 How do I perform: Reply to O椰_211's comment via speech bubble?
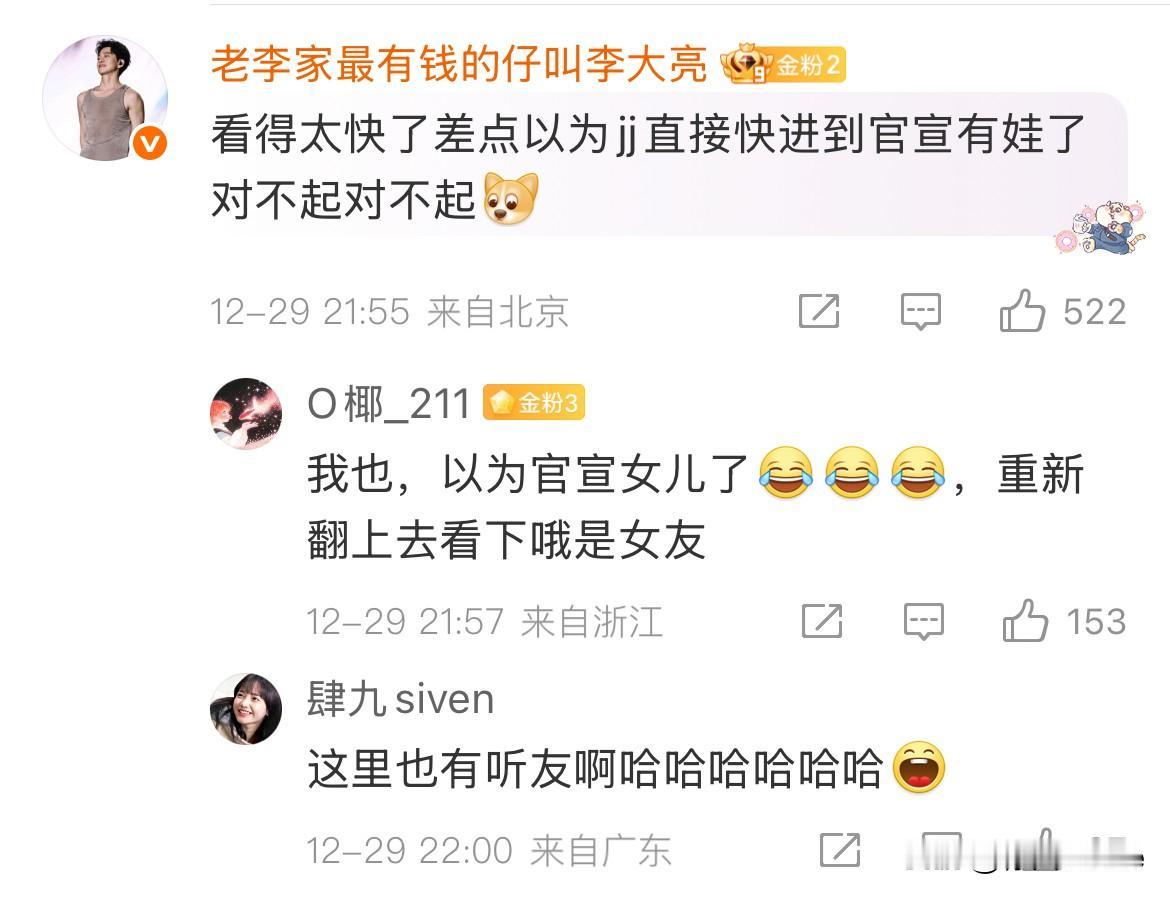924,622
